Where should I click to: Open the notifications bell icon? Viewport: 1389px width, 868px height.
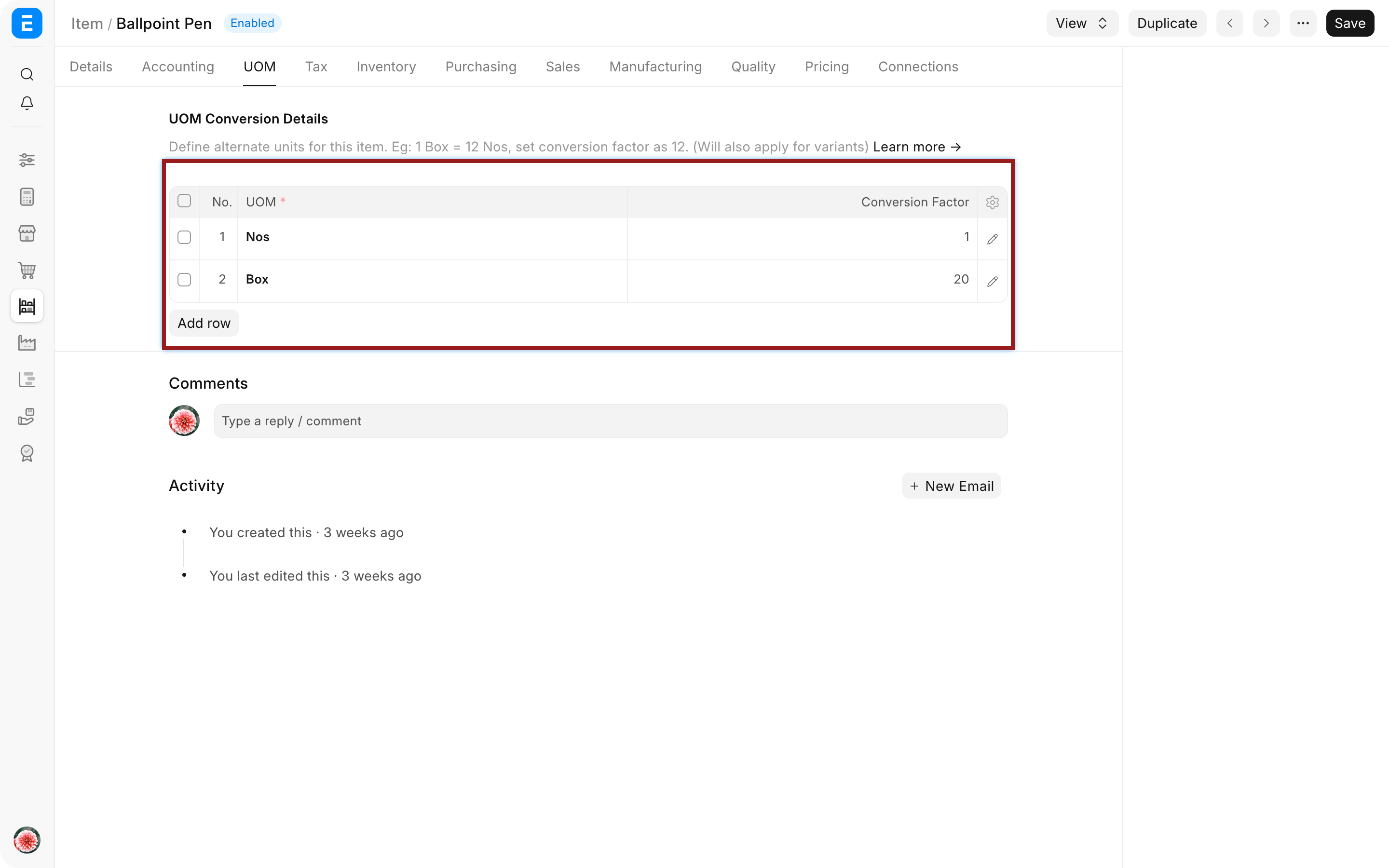[27, 103]
